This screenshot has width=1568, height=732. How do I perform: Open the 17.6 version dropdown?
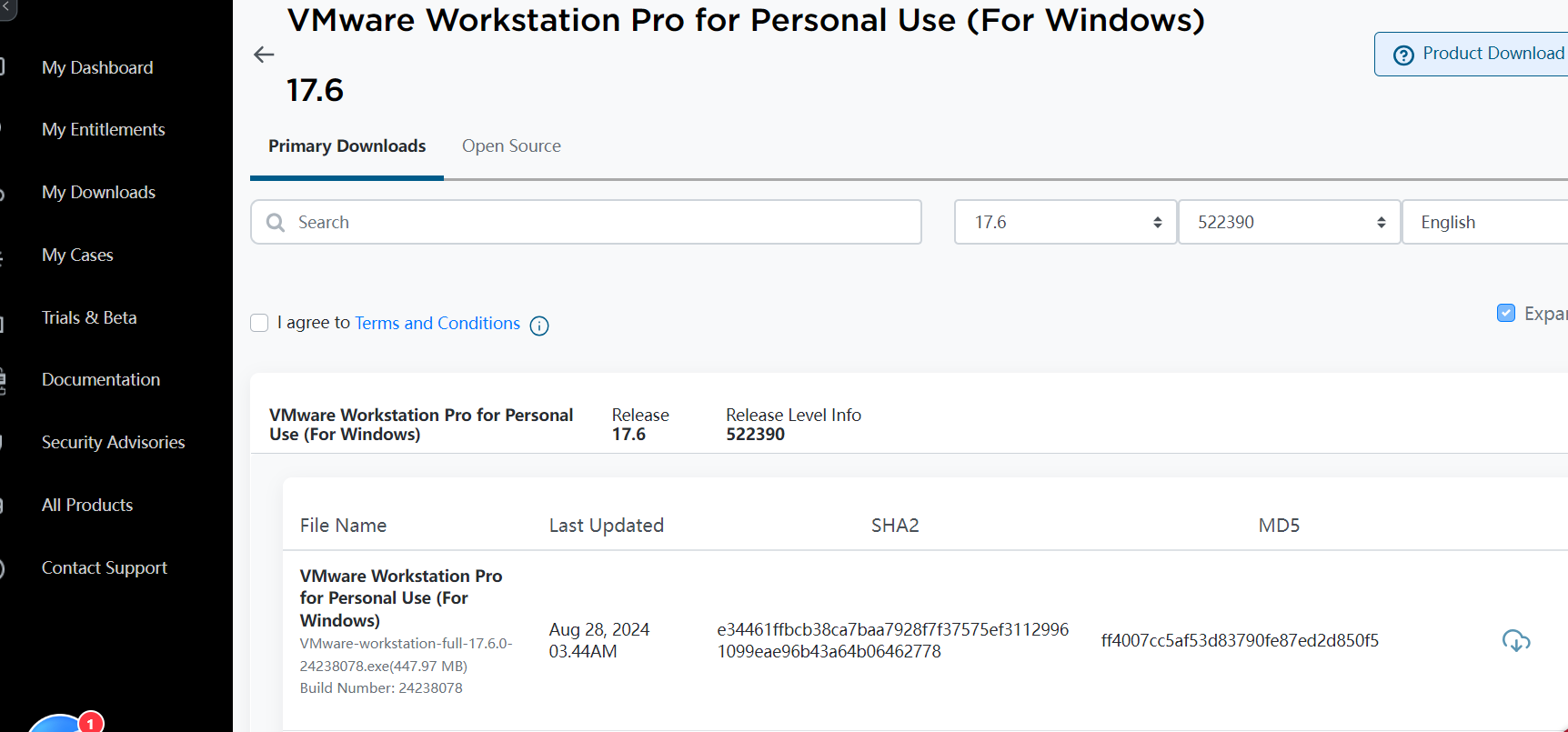coord(1065,222)
